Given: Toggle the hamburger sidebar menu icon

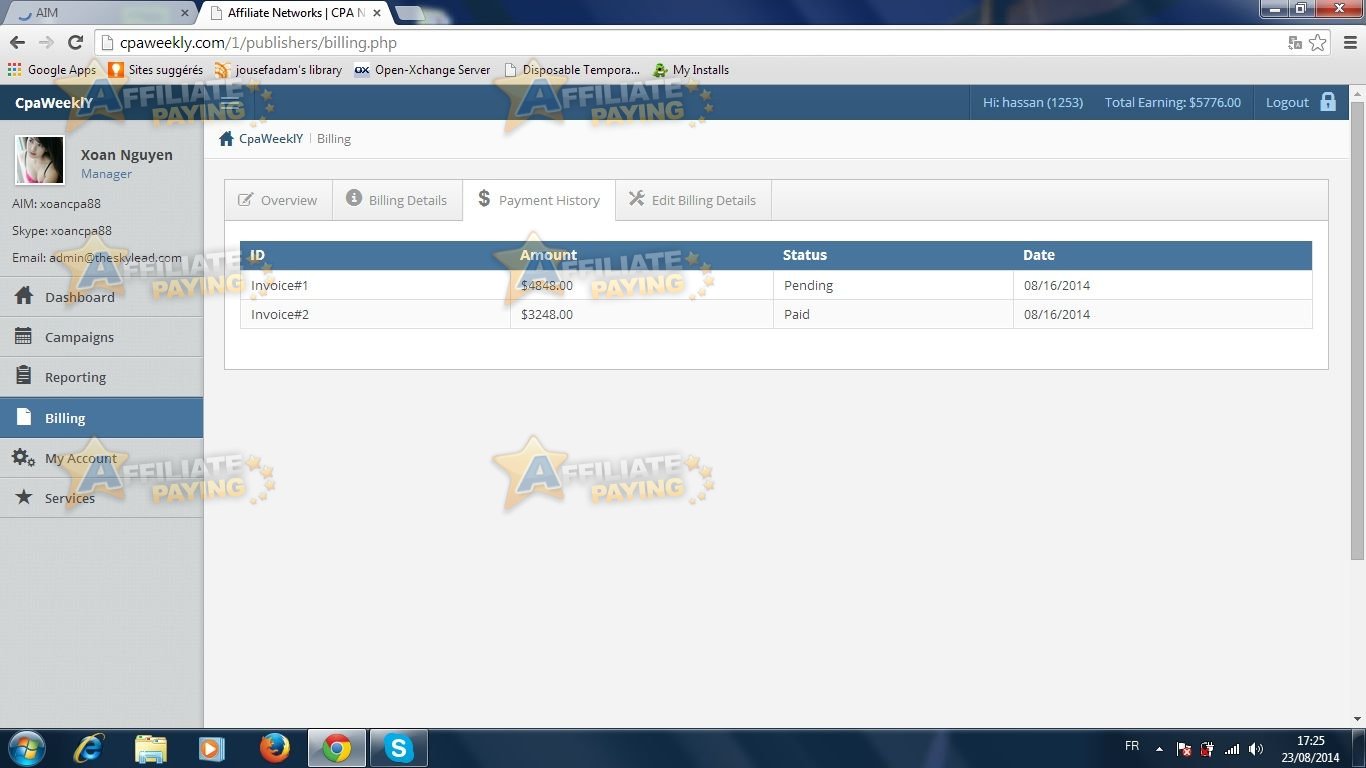Looking at the screenshot, I should (230, 103).
